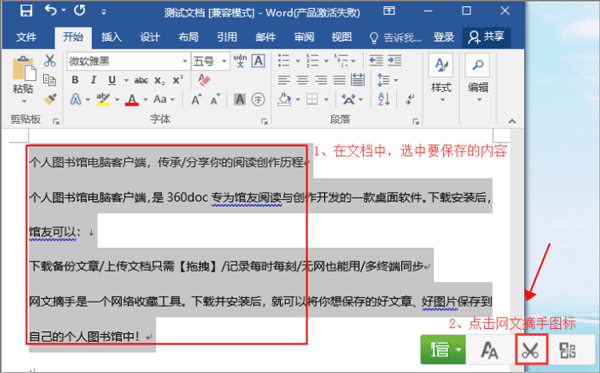The height and width of the screenshot is (373, 600).
Task: Click the 共享 share button
Action: pos(486,37)
